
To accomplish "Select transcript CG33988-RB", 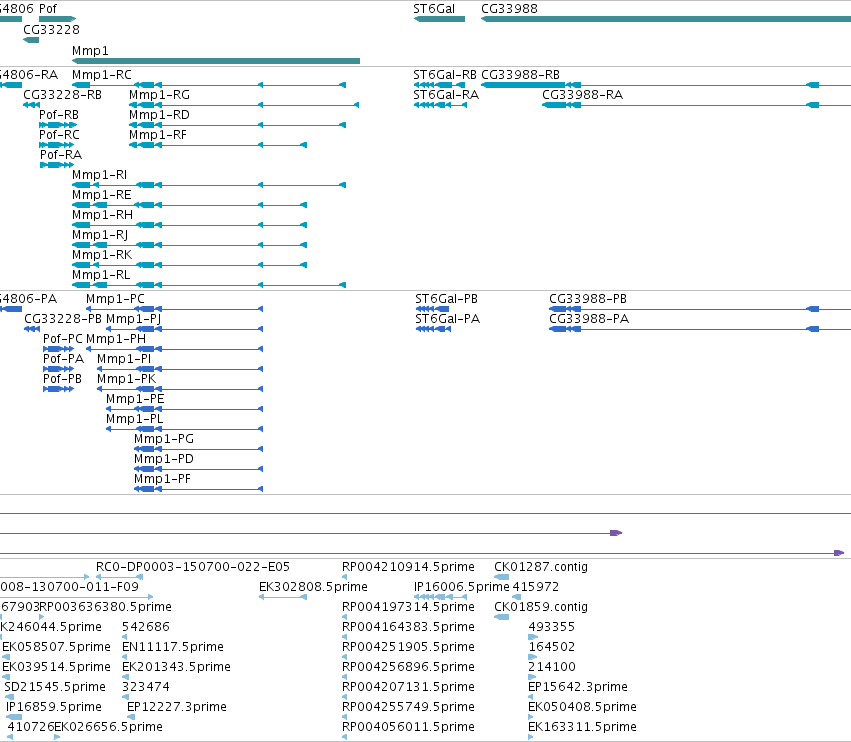I will click(520, 74).
